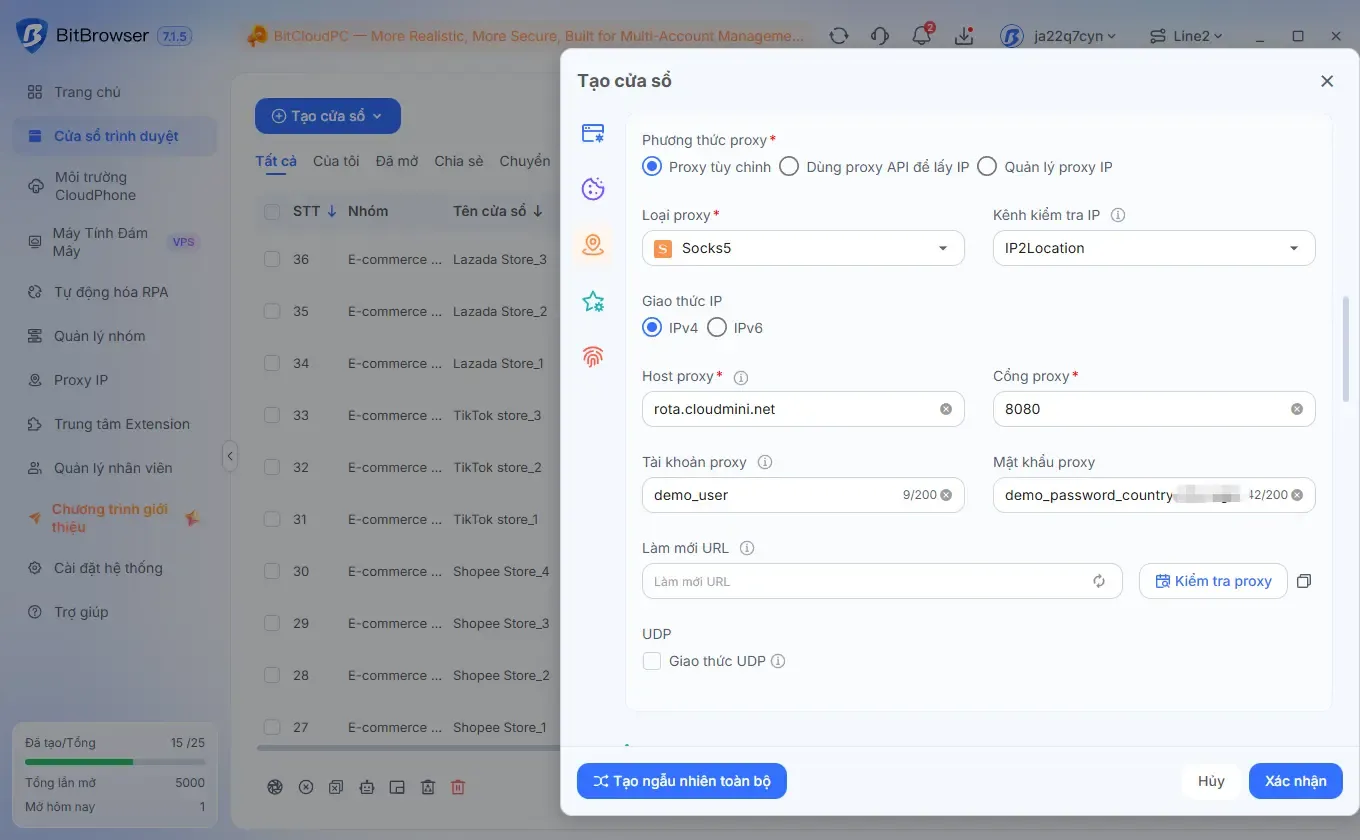This screenshot has width=1360, height=840.
Task: Click the download icon in title bar
Action: (x=964, y=36)
